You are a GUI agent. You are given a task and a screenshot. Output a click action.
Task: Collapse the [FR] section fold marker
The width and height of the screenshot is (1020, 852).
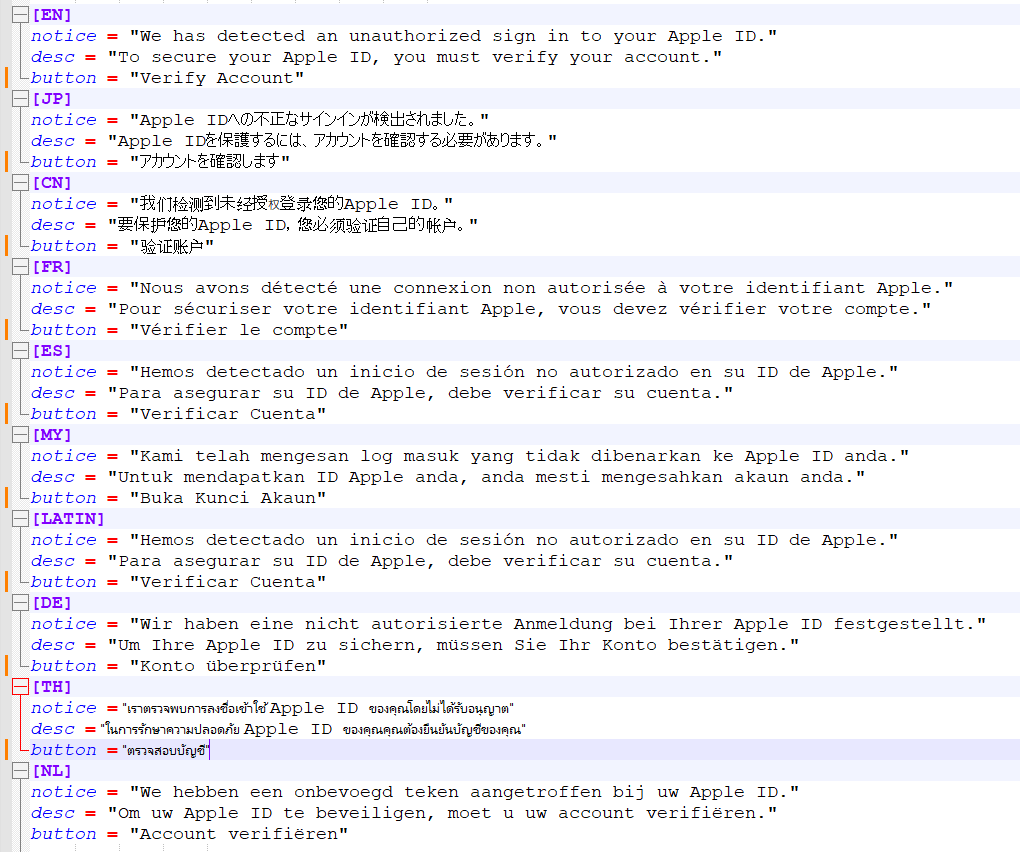click(x=21, y=267)
